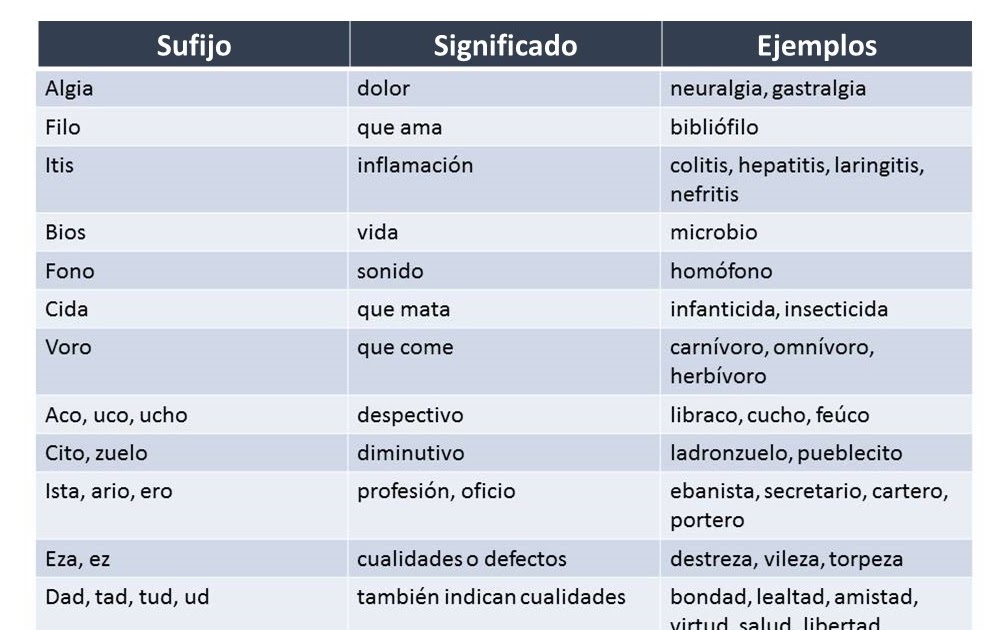Select the 'cualidades o defectos' cell
Image resolution: width=1007 pixels, height=630 pixels.
click(x=505, y=558)
